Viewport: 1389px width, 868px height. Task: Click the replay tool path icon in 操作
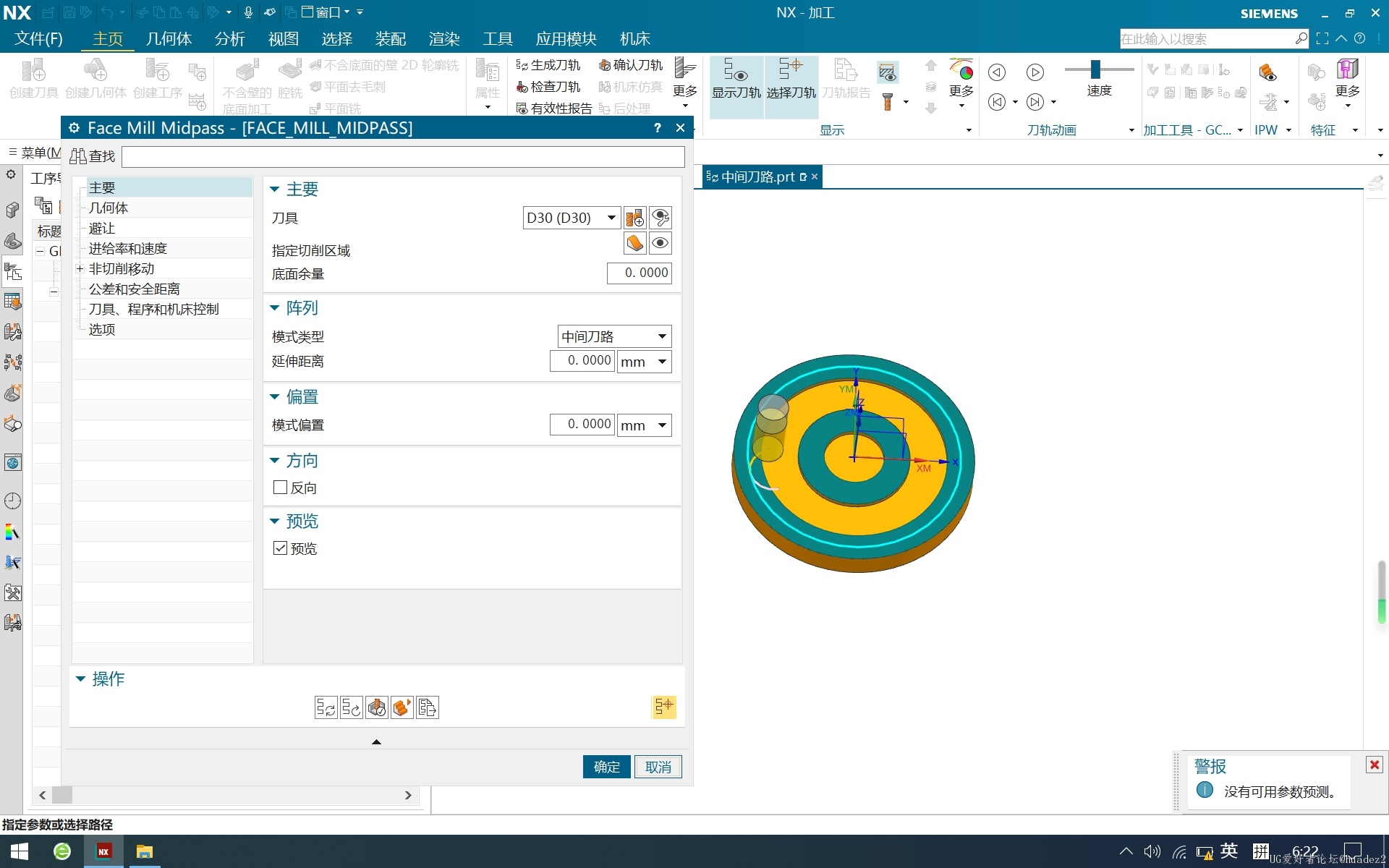click(x=352, y=707)
